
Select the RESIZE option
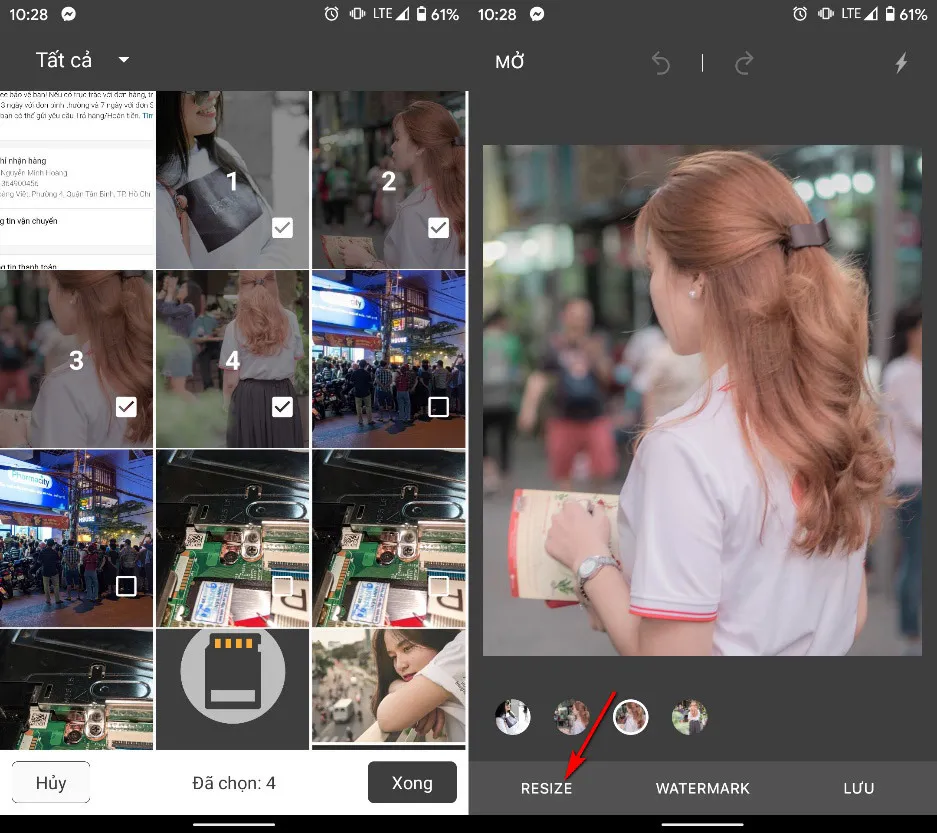pos(546,788)
